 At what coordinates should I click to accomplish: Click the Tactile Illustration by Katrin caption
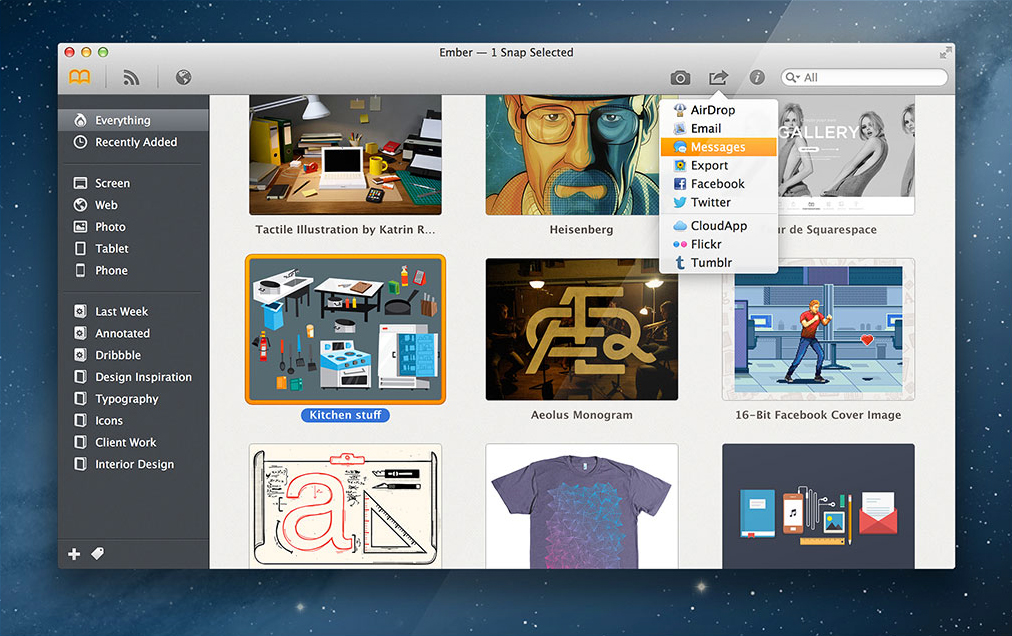pos(345,230)
